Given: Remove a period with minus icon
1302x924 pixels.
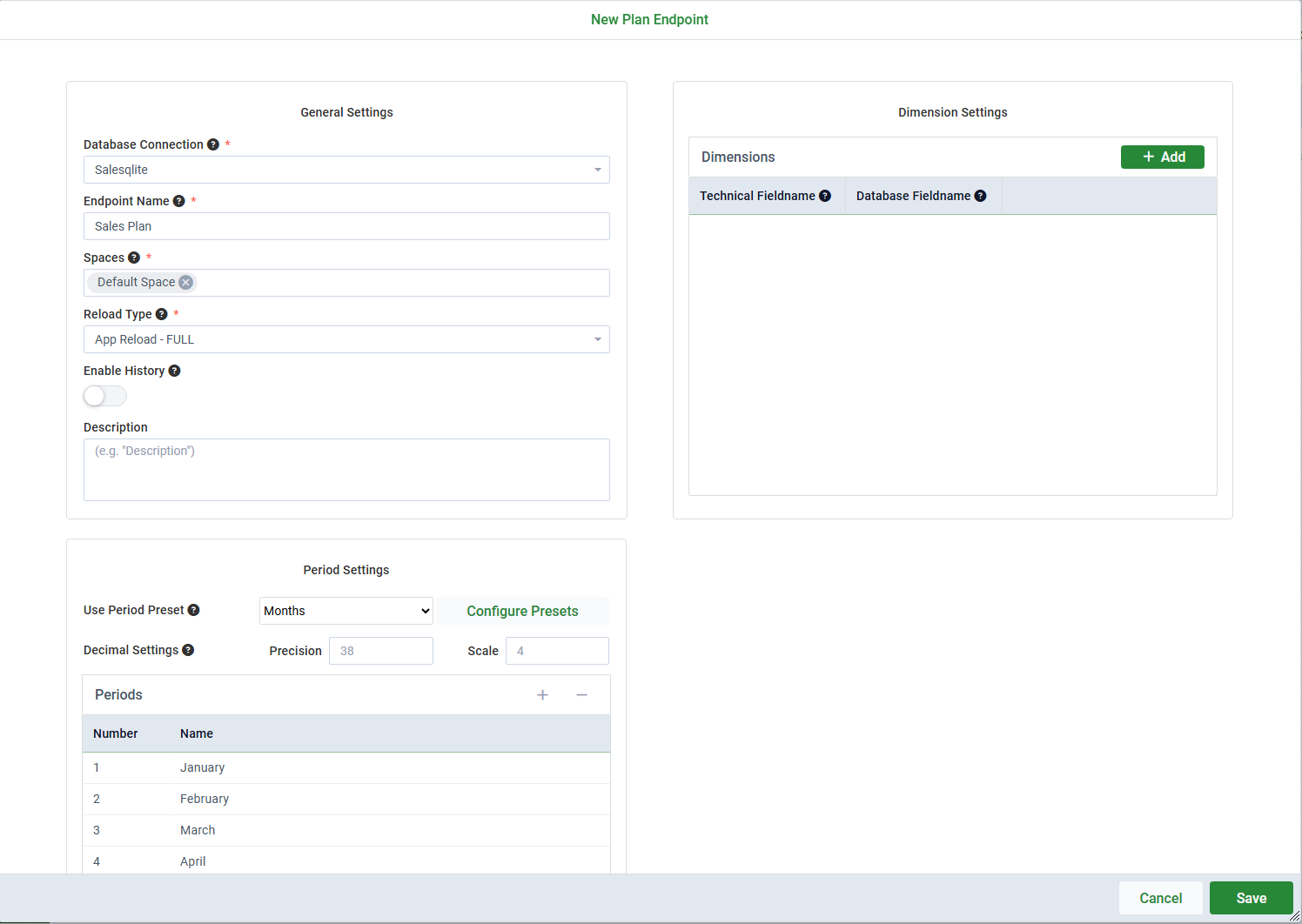Looking at the screenshot, I should 582,694.
